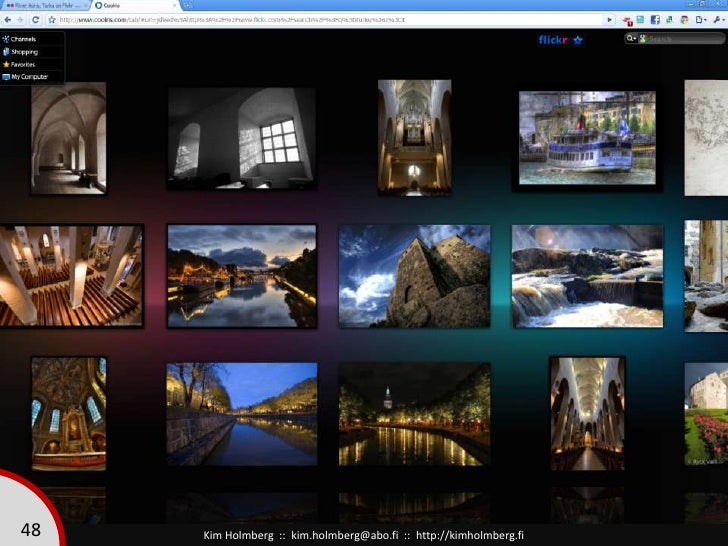The height and width of the screenshot is (546, 728).
Task: Click in the Cooliris search field
Action: pyautogui.click(x=672, y=39)
